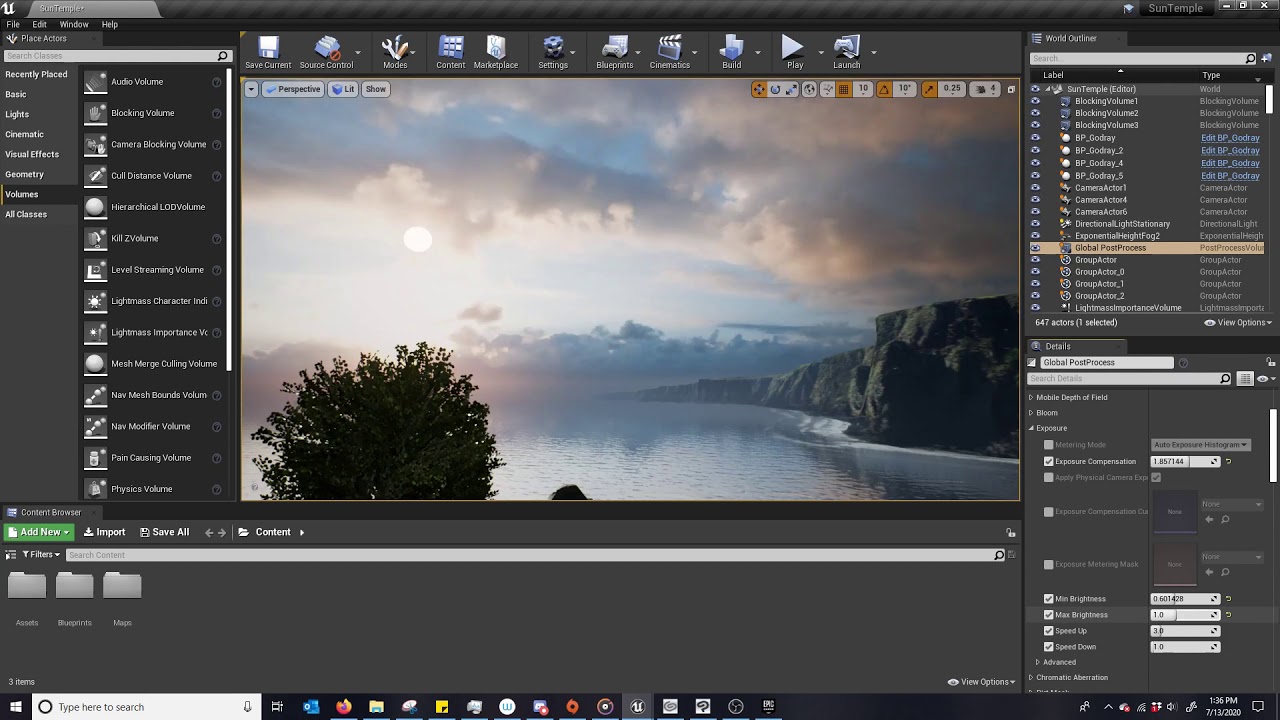Click the Lit view mode button

click(343, 89)
